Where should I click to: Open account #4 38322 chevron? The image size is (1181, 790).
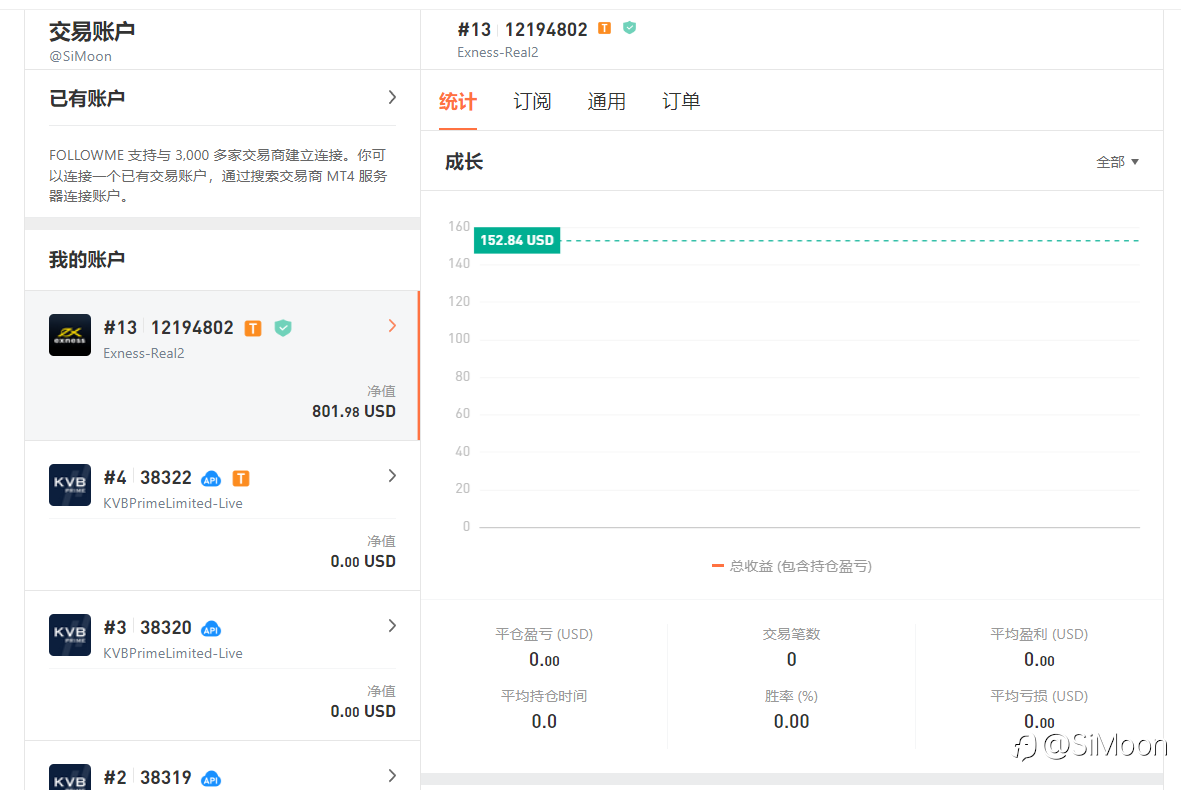392,475
